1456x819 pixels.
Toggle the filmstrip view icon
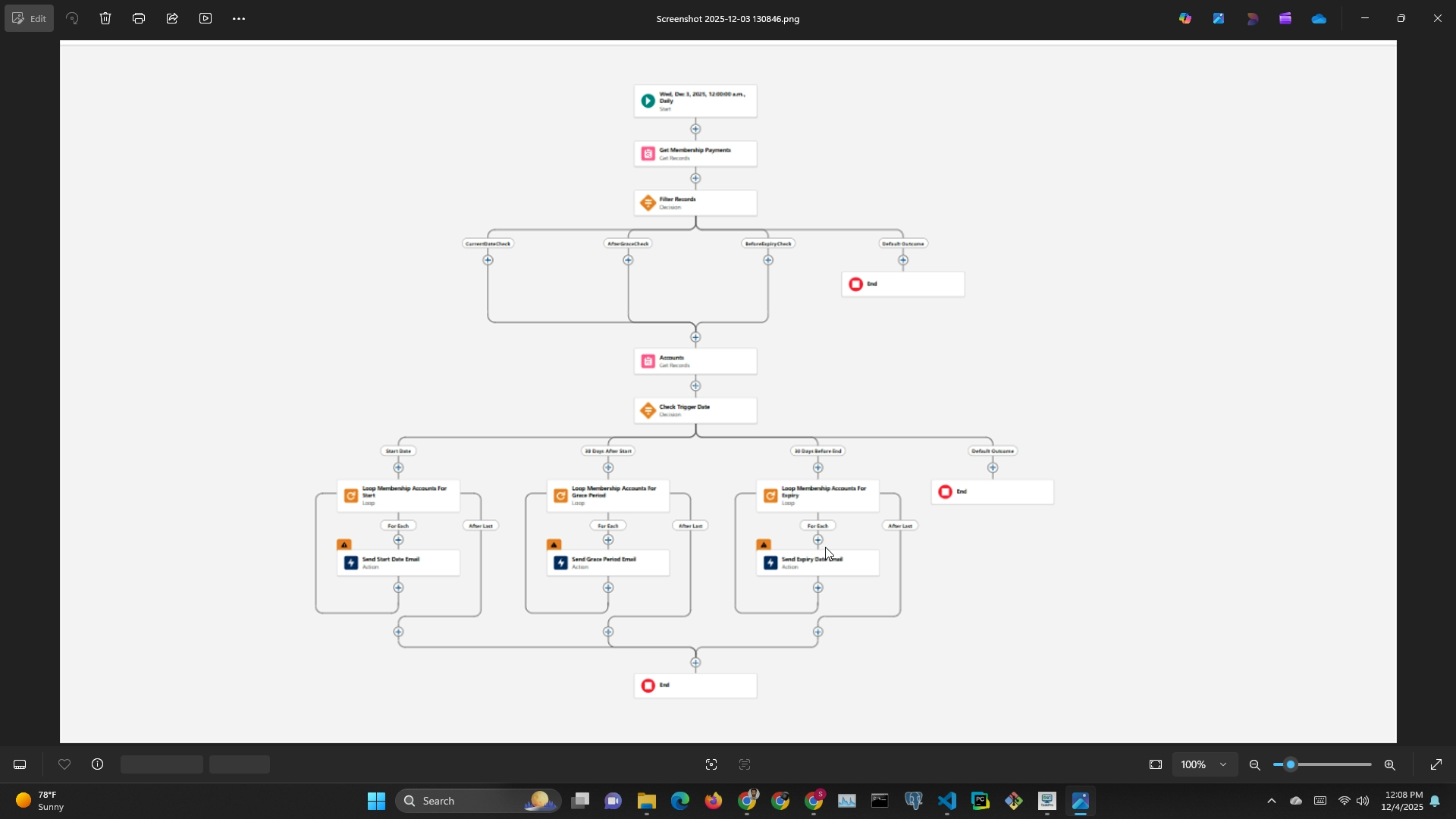coord(20,764)
